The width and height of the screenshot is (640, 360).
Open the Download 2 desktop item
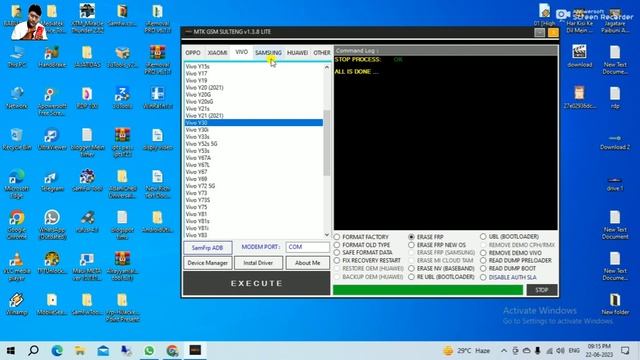[615, 142]
